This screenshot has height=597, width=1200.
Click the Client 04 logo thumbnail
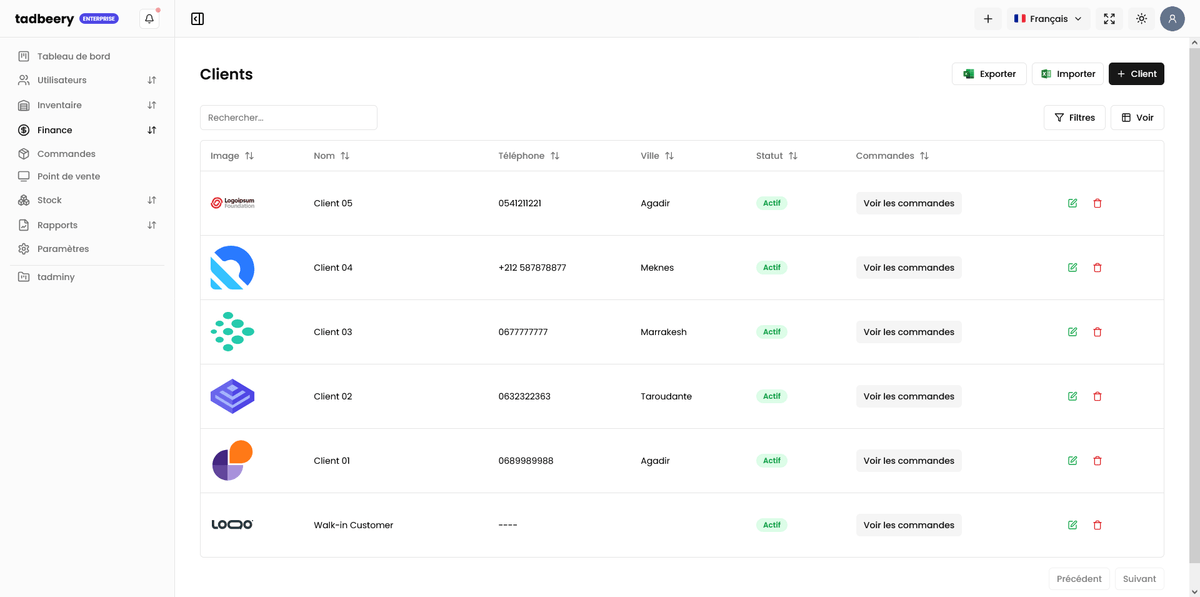(x=232, y=268)
